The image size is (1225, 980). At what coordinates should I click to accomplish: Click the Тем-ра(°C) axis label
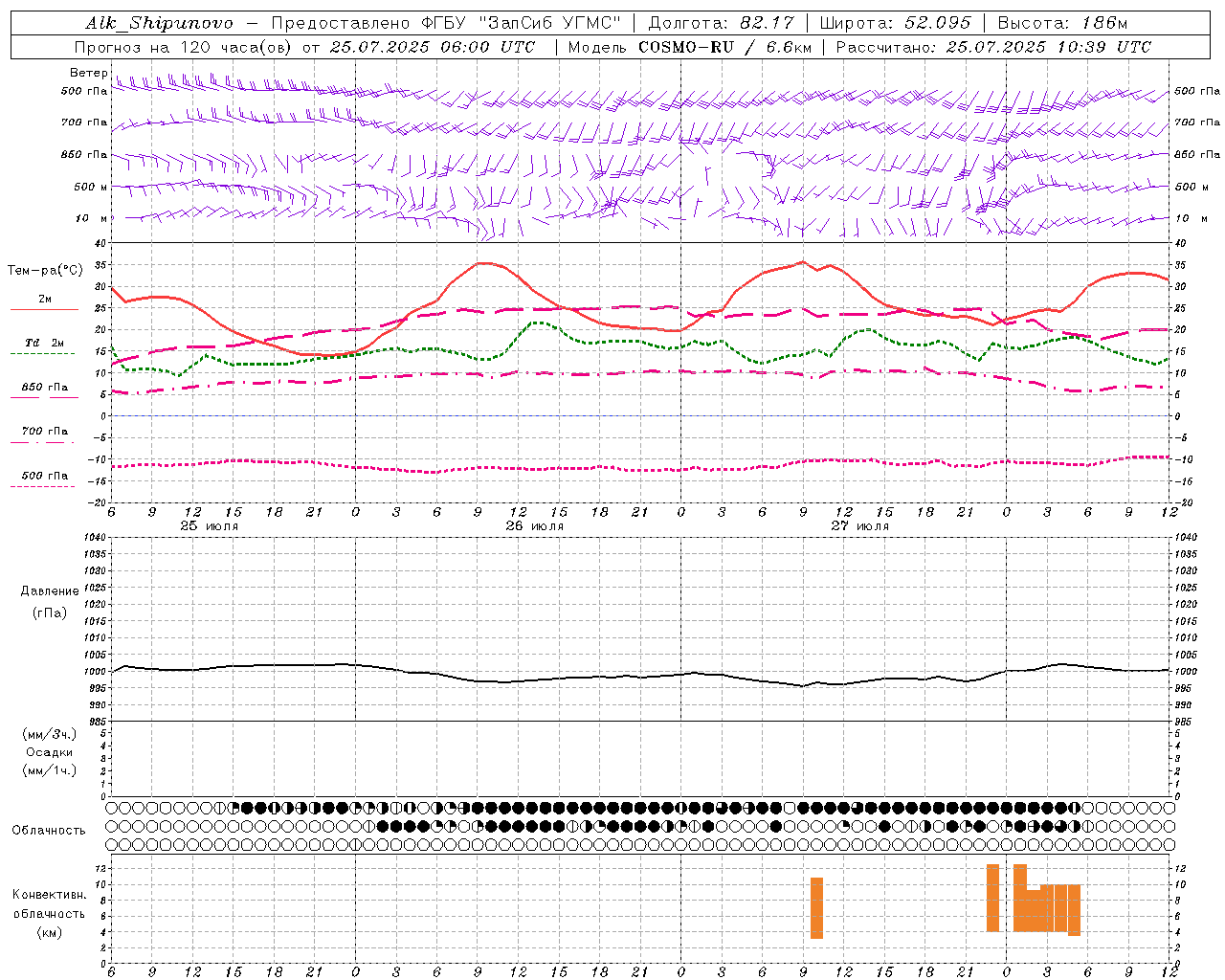[45, 271]
